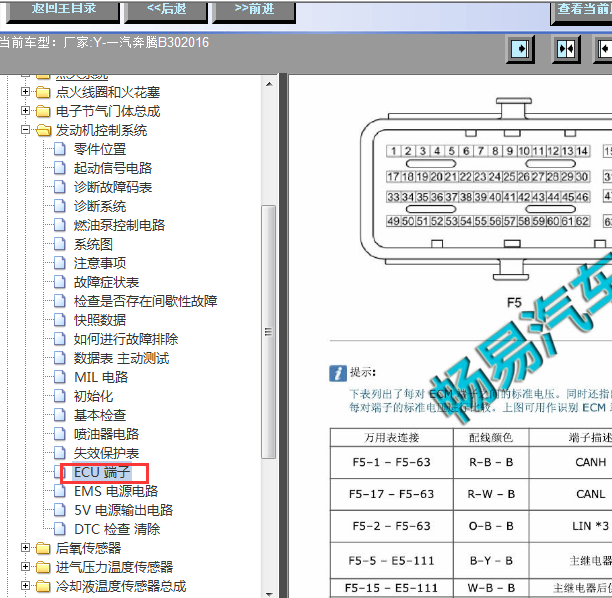Viewport: 612px width, 598px height.
Task: Click the document icon beside 零件位置
Action: [59, 149]
